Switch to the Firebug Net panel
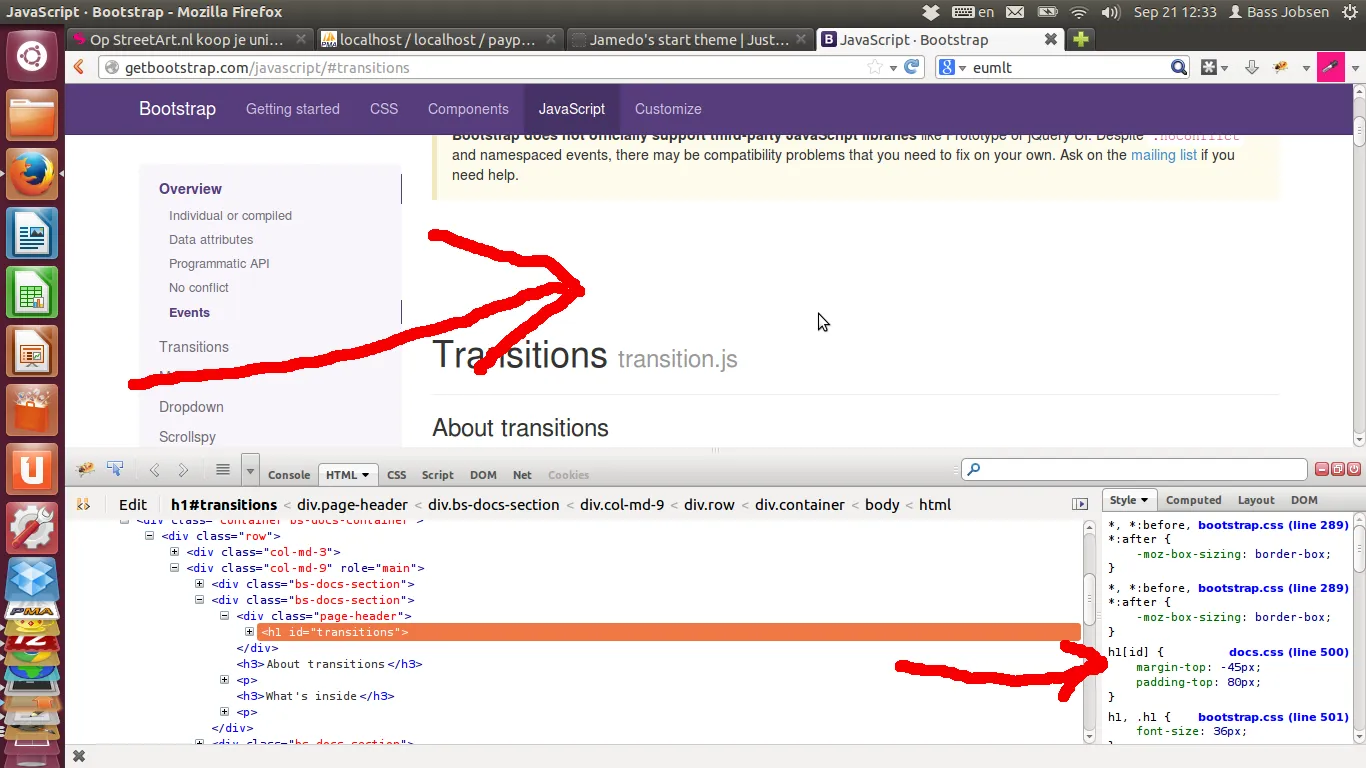Viewport: 1366px width, 768px height. tap(522, 475)
